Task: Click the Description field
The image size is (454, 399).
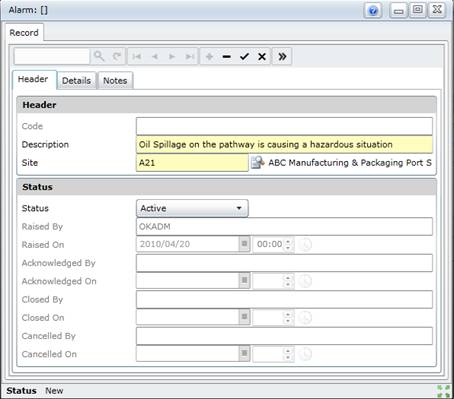Action: (x=284, y=144)
